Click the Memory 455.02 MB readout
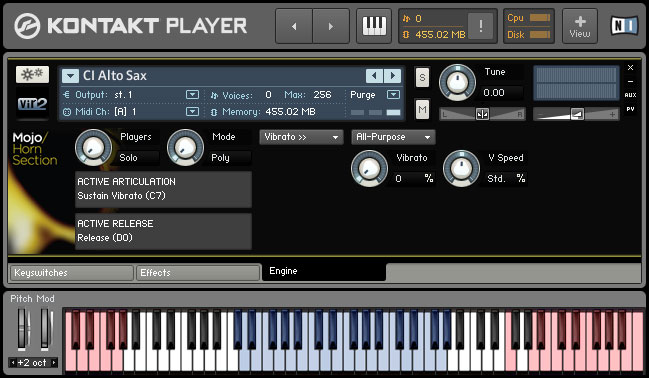649x378 pixels. point(290,112)
